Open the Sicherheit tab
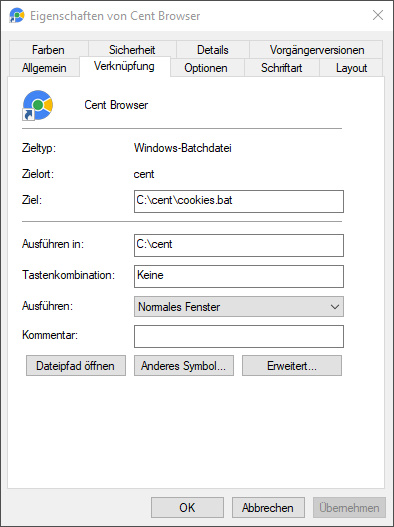394x527 pixels. [132, 50]
